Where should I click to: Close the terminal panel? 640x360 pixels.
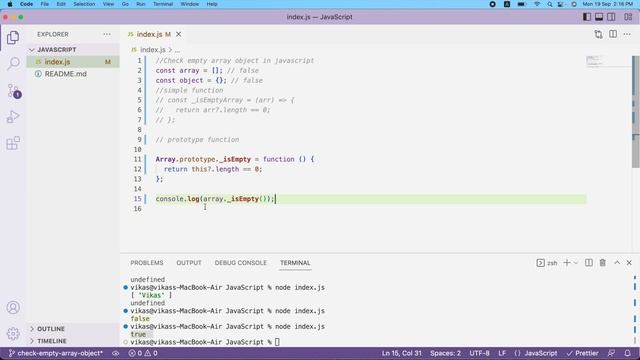pos(629,263)
